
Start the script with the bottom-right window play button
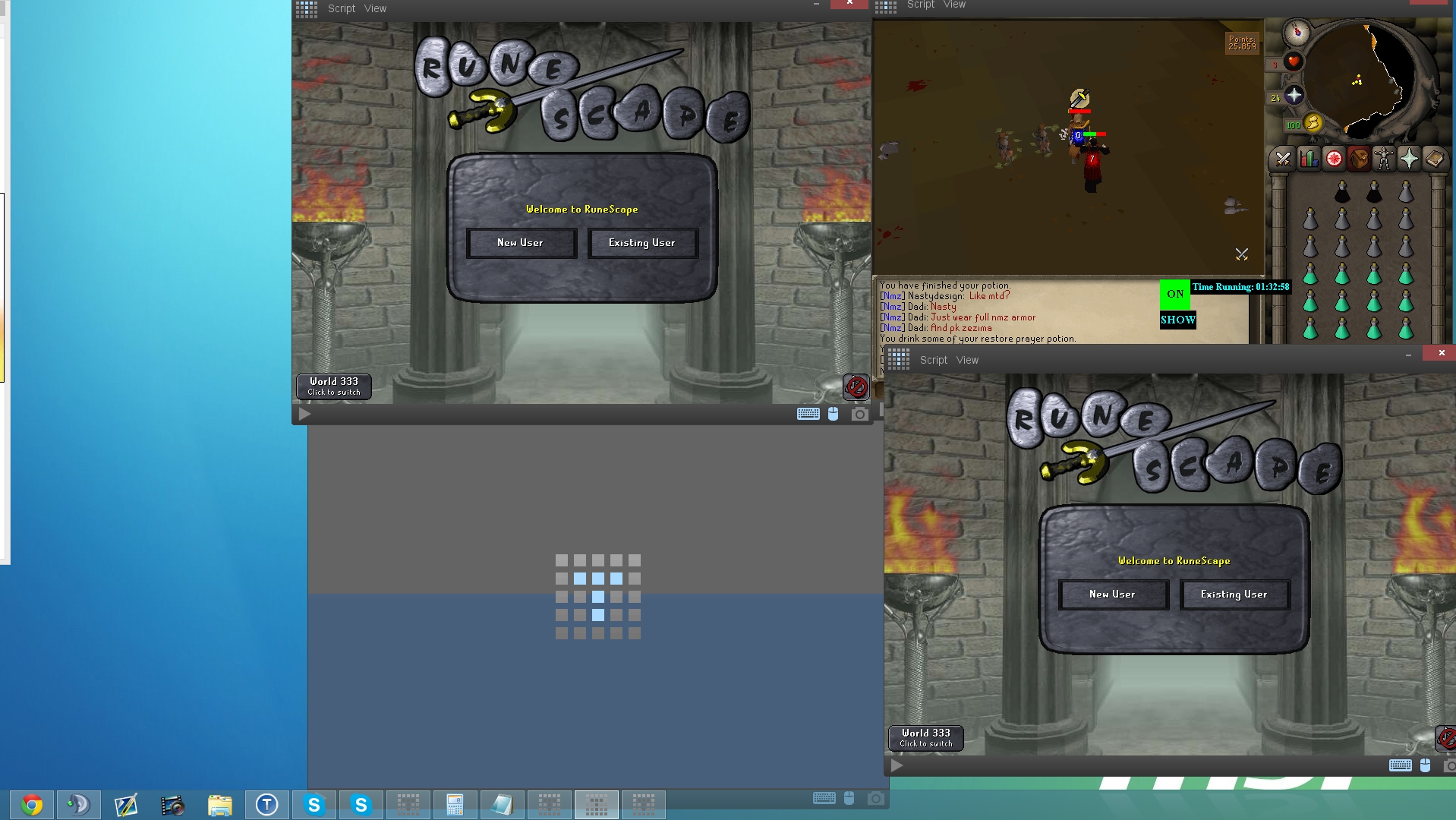coord(897,765)
